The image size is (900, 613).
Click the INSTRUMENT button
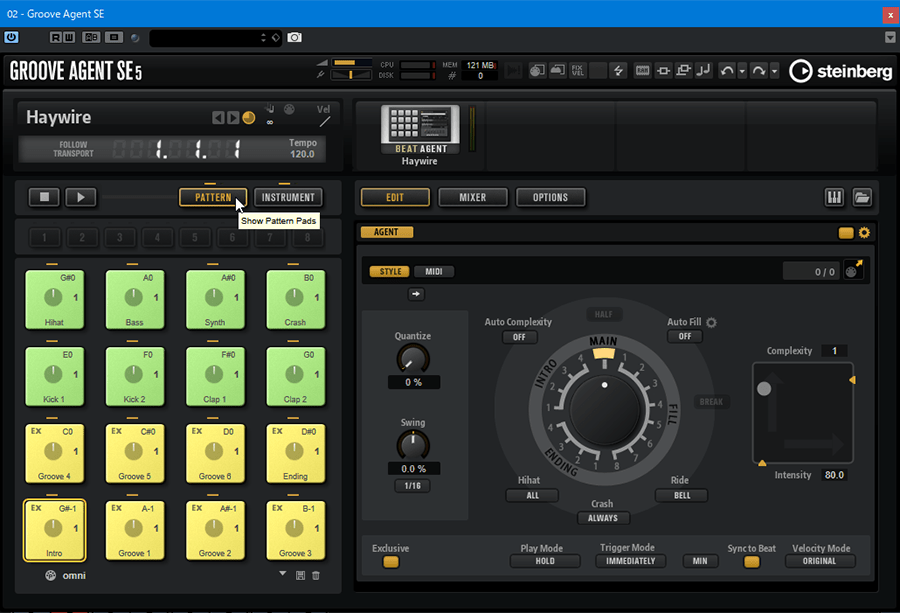click(288, 197)
